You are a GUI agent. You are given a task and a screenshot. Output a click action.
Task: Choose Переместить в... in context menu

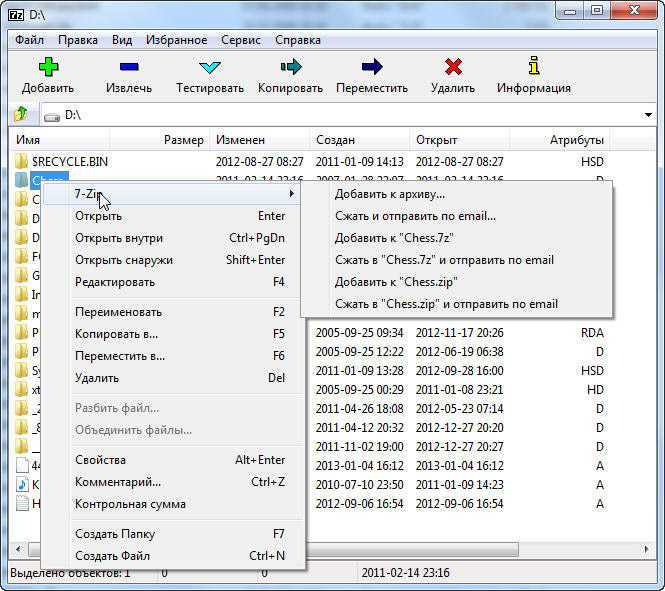pyautogui.click(x=172, y=356)
